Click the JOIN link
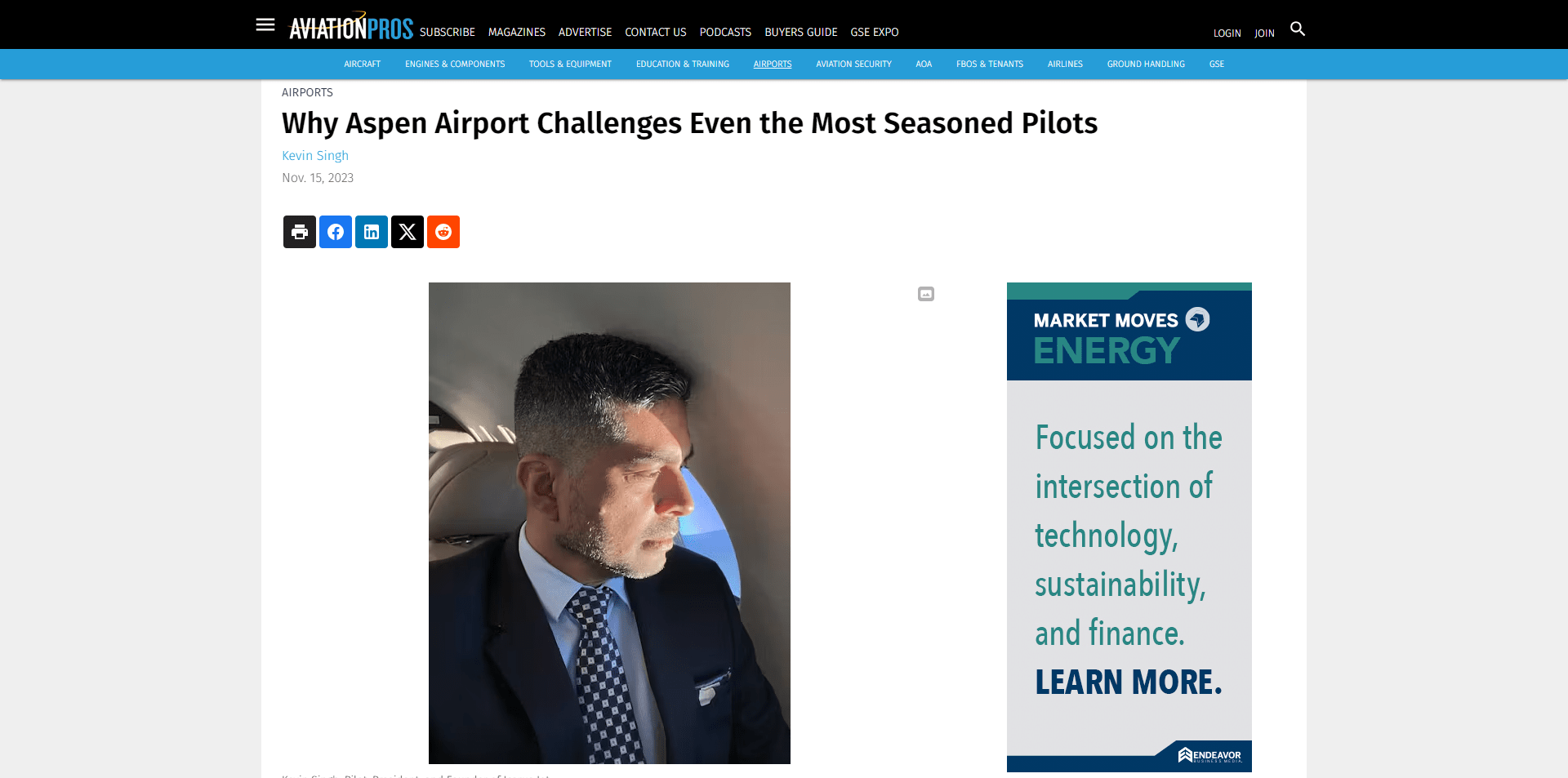The image size is (1568, 778). [x=1264, y=33]
